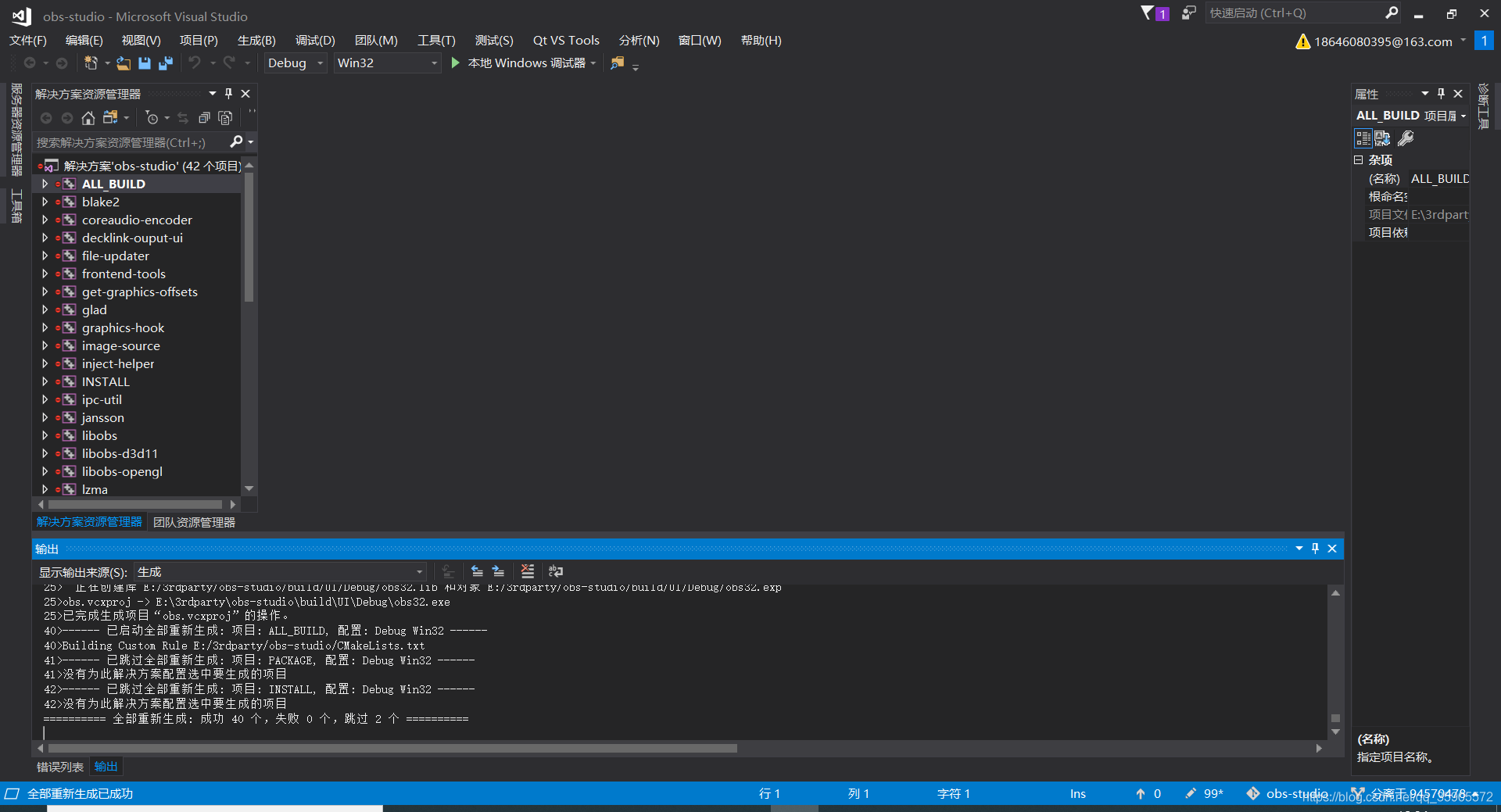The image size is (1501, 812).
Task: Open the Win32 platform dropdown
Action: 387,63
